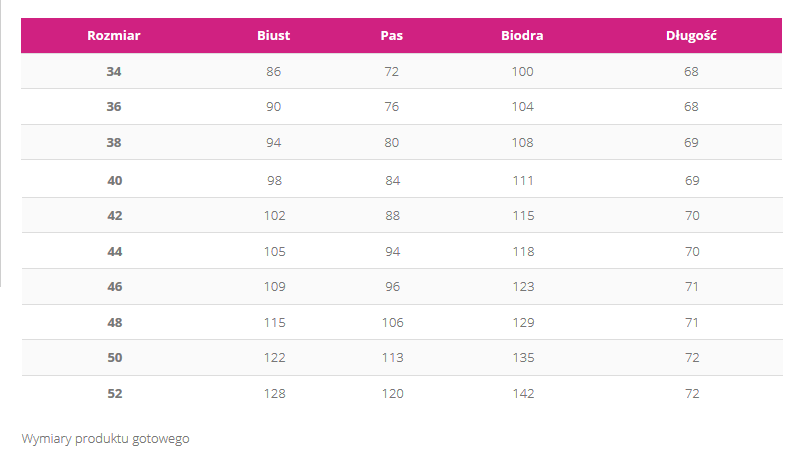This screenshot has width=802, height=464.
Task: Select size 36 row label
Action: tap(114, 107)
